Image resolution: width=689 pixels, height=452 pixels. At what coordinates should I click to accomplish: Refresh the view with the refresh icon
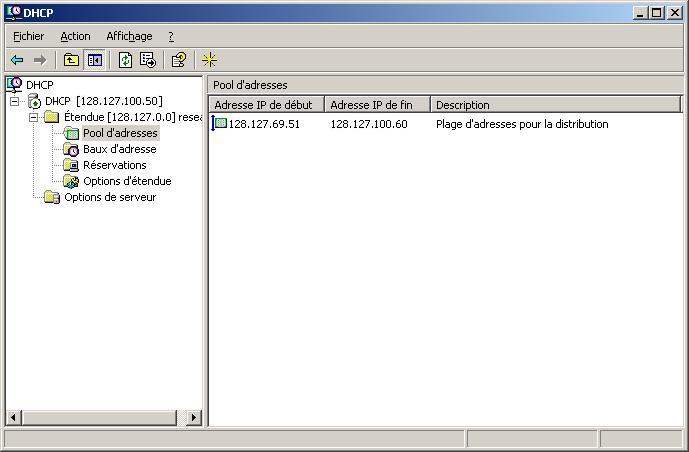click(x=125, y=60)
